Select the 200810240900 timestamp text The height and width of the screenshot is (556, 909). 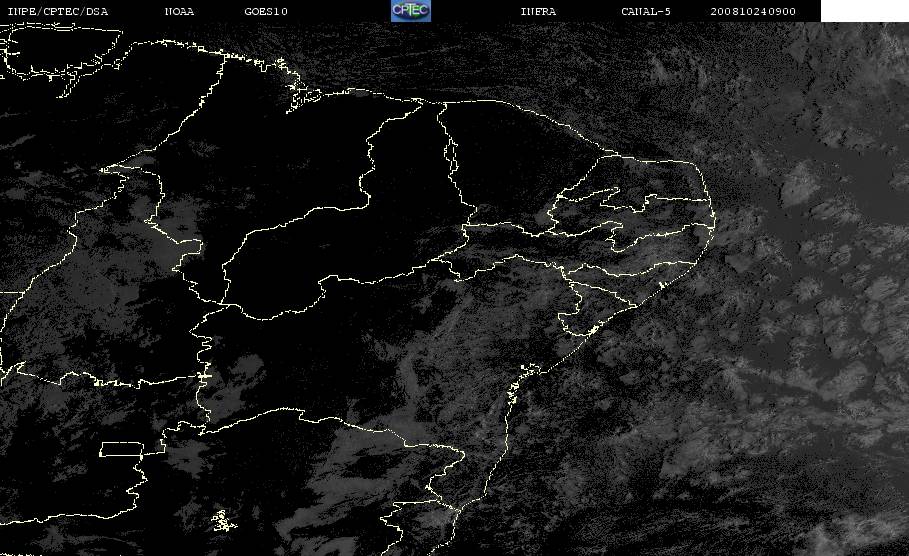coord(753,12)
